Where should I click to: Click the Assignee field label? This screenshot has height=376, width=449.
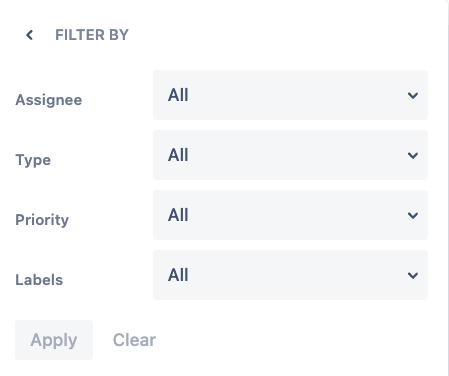click(49, 100)
